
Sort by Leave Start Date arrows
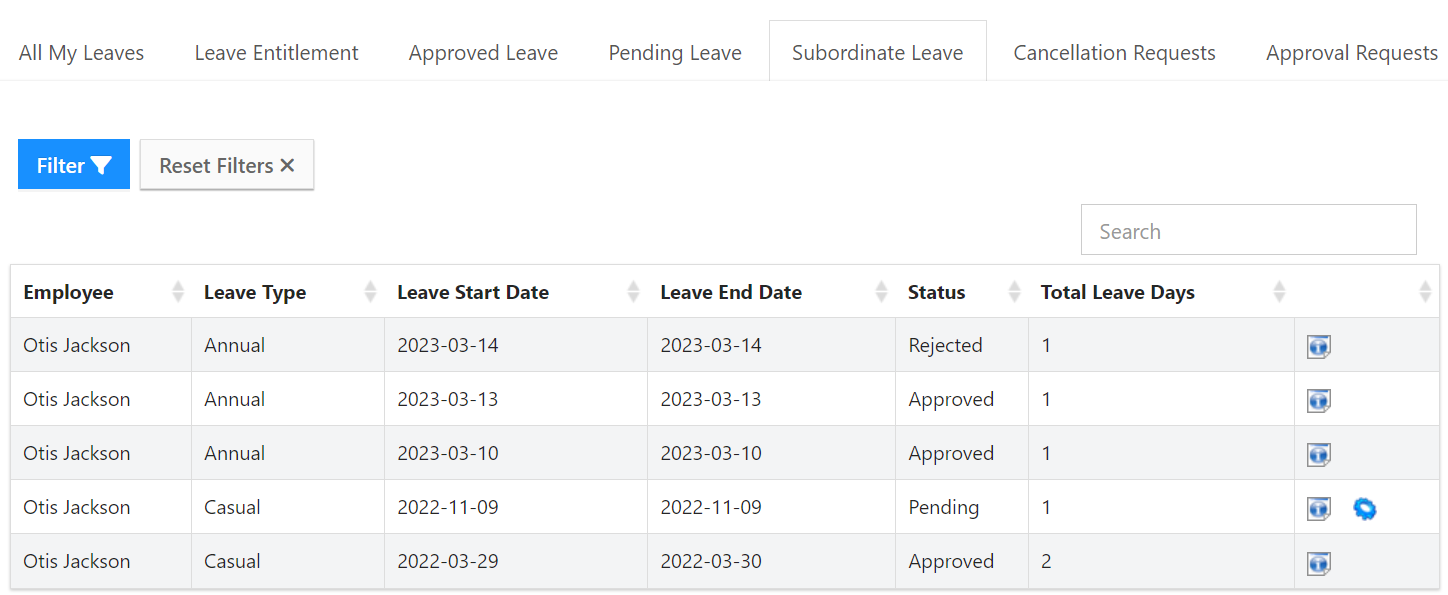click(x=633, y=292)
